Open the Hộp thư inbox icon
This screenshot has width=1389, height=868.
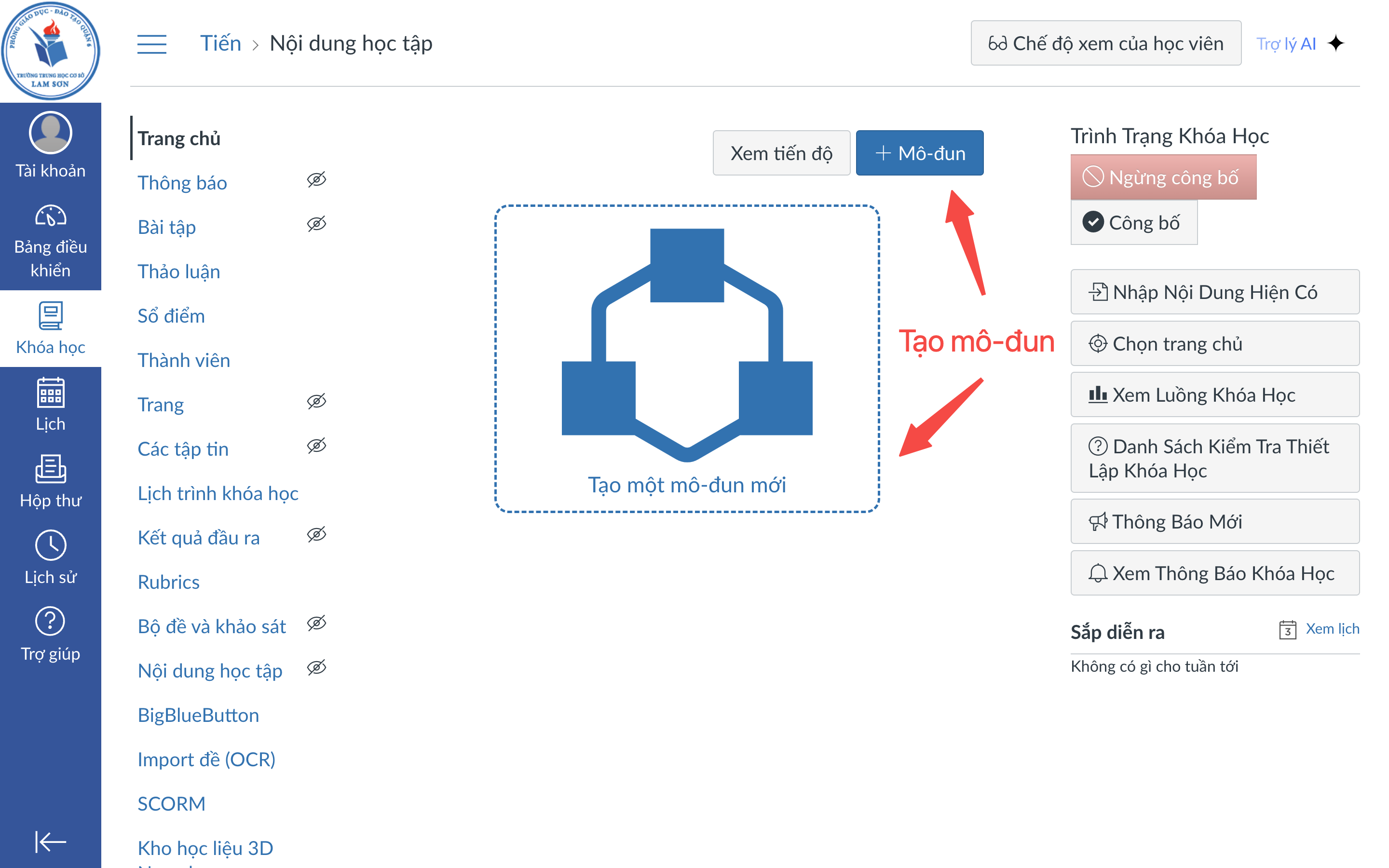[x=51, y=469]
